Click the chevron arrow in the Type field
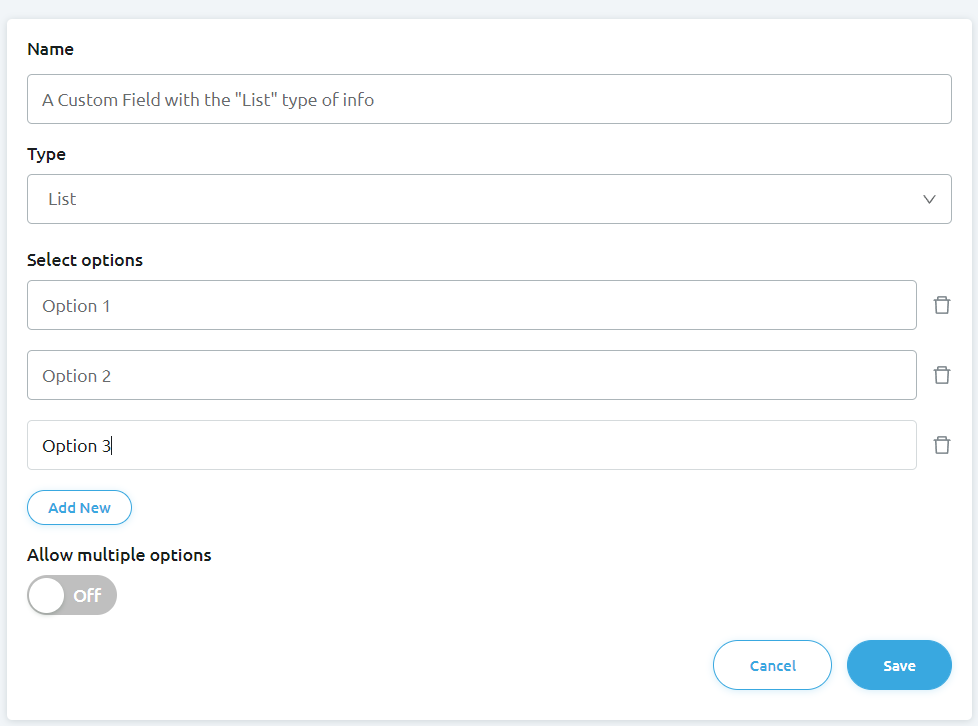Viewport: 978px width, 726px height. pyautogui.click(x=929, y=199)
